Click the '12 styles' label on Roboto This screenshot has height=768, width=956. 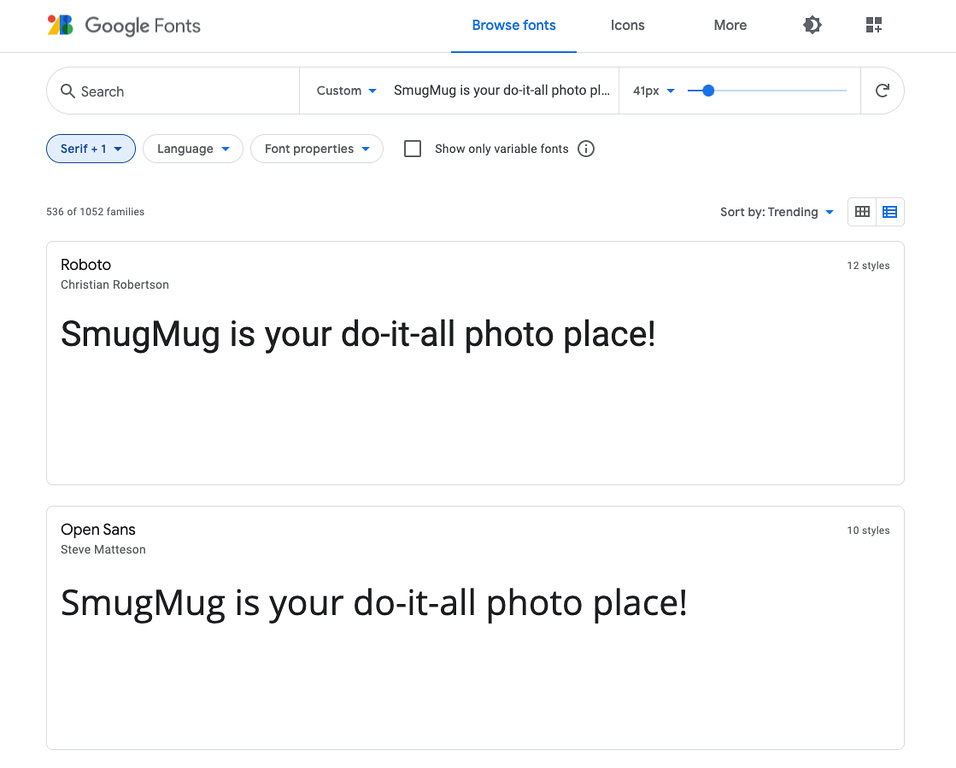[x=868, y=266]
